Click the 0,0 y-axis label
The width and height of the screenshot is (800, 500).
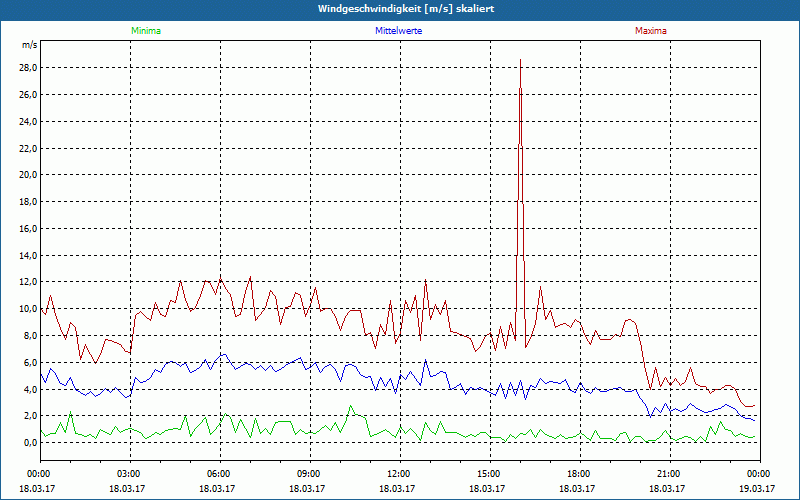(x=31, y=443)
